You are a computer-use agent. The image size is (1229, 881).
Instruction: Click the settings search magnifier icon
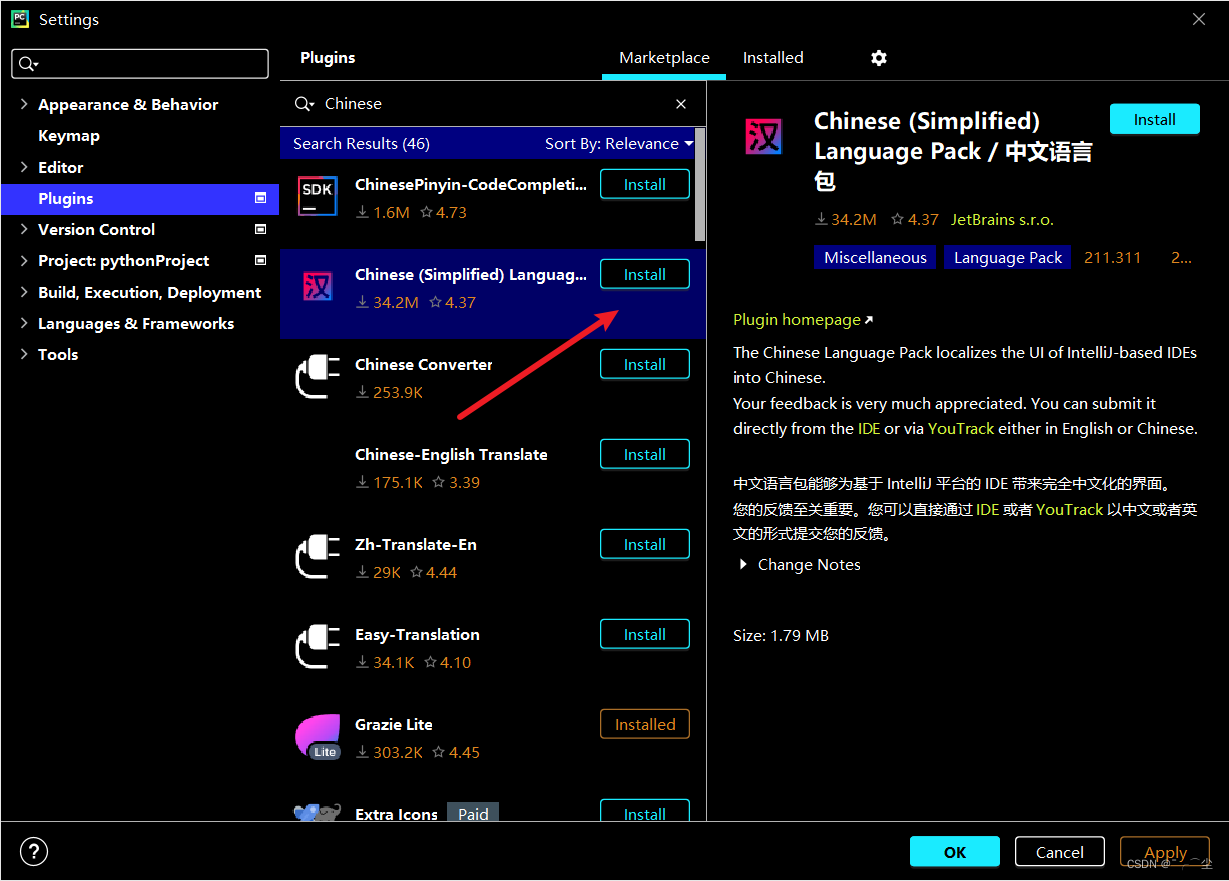coord(27,64)
